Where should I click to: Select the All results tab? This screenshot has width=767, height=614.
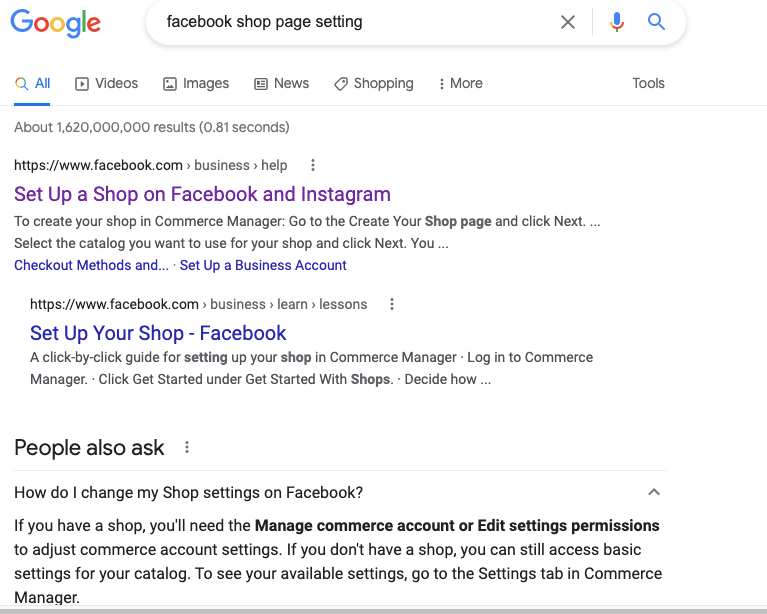pyautogui.click(x=33, y=84)
